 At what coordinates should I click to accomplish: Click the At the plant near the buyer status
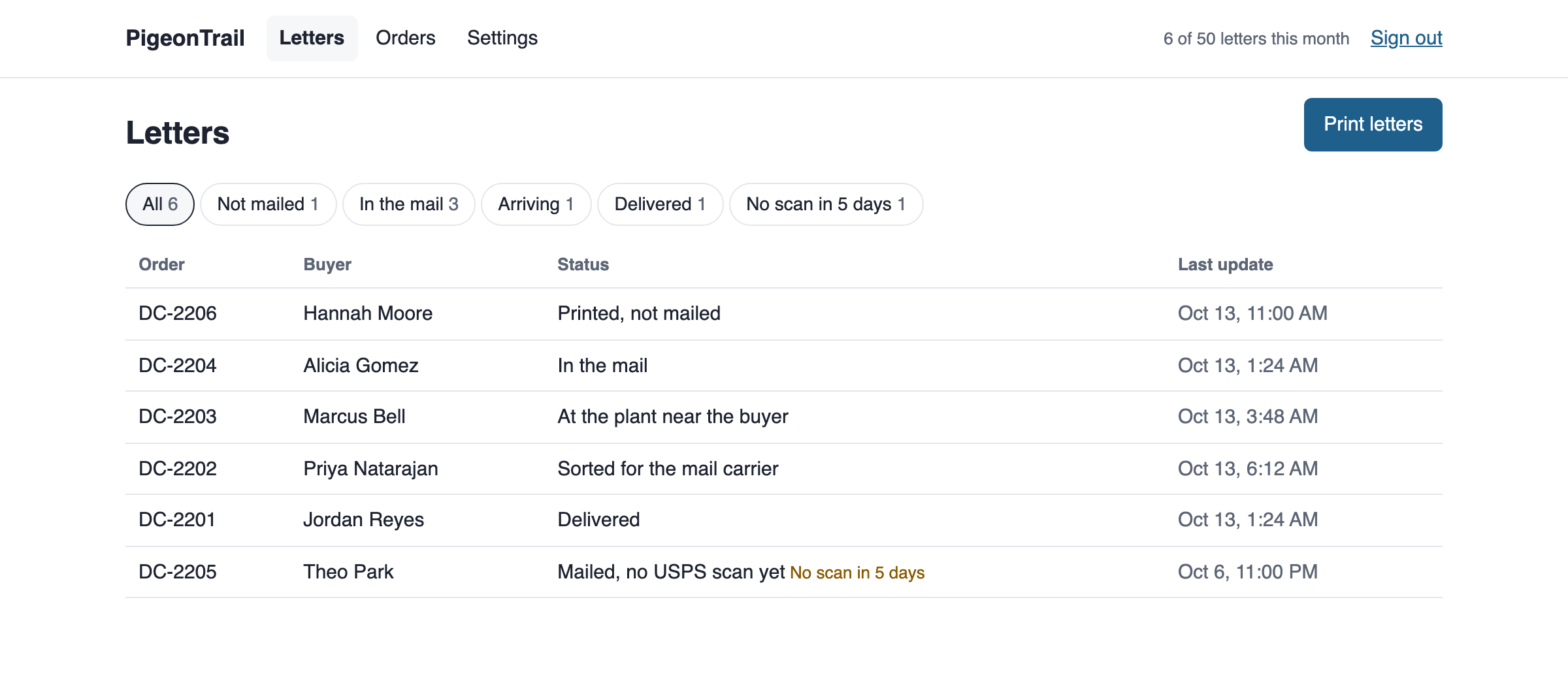click(x=673, y=417)
